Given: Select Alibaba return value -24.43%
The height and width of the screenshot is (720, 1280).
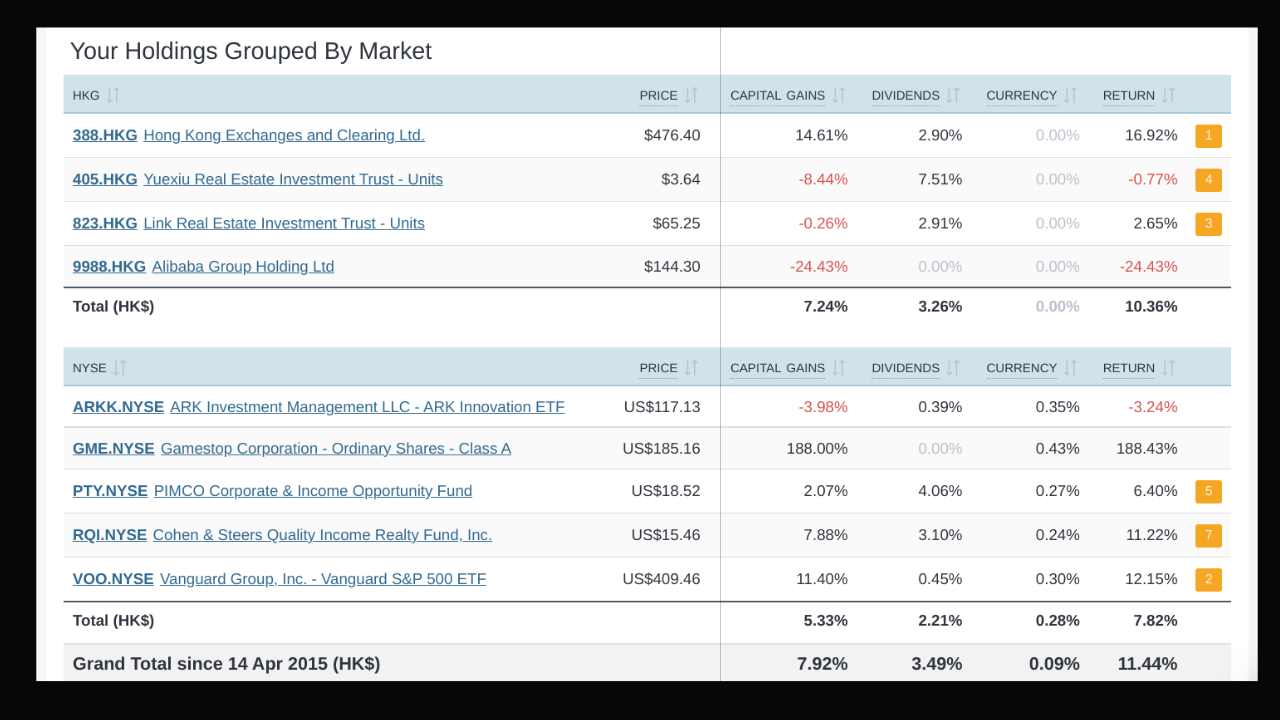Looking at the screenshot, I should (x=1149, y=267).
